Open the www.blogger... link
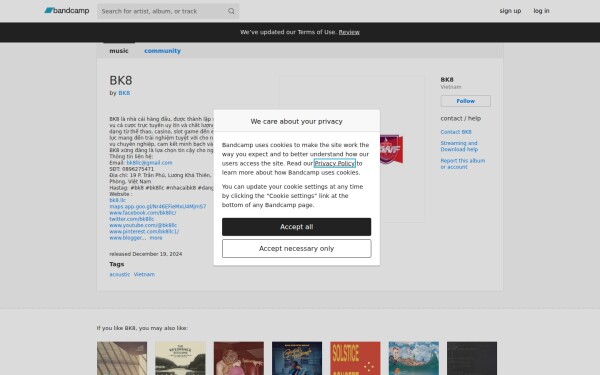 (x=127, y=238)
